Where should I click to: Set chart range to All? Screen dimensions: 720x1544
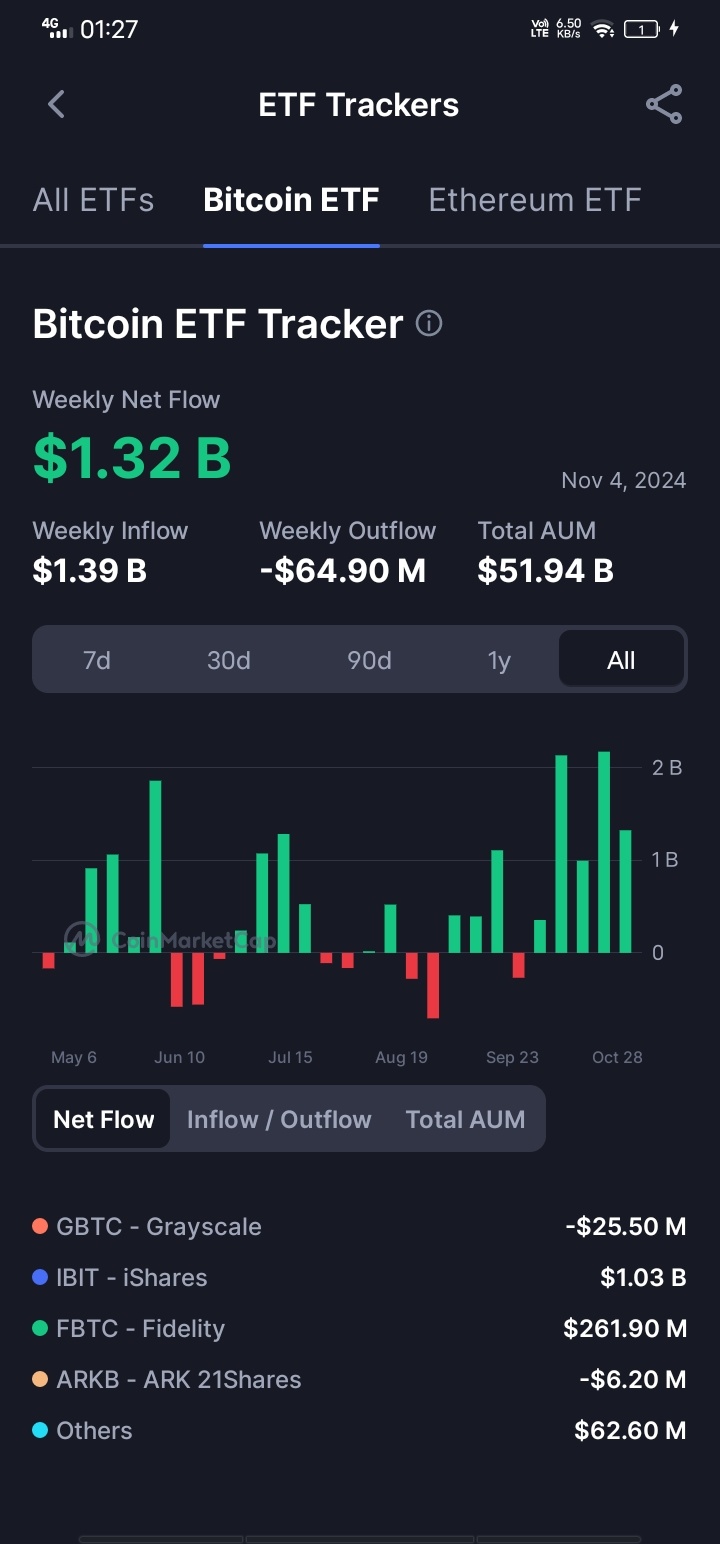[621, 660]
